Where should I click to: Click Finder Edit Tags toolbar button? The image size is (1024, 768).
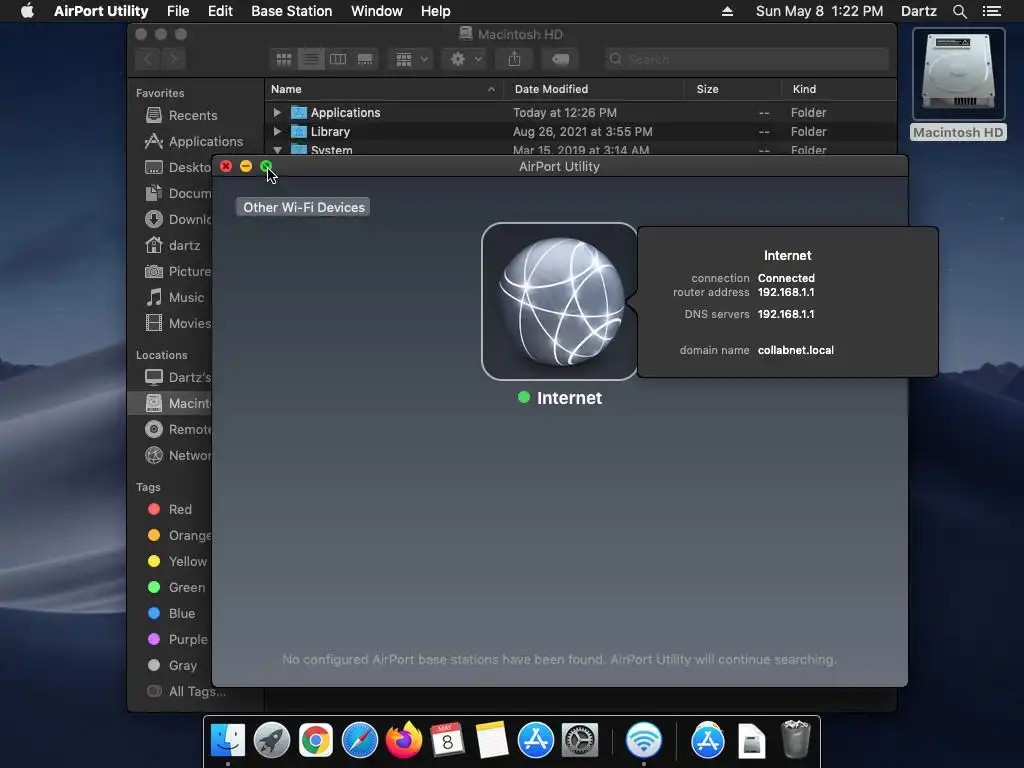[x=560, y=59]
